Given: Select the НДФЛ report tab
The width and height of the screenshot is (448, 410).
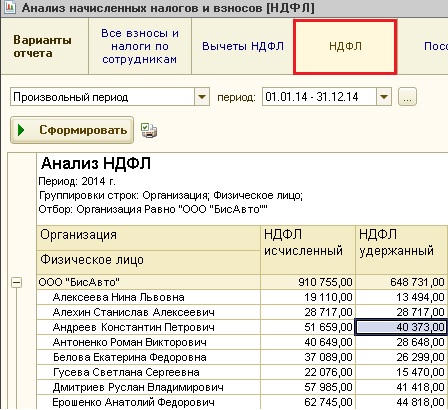Looking at the screenshot, I should point(345,46).
